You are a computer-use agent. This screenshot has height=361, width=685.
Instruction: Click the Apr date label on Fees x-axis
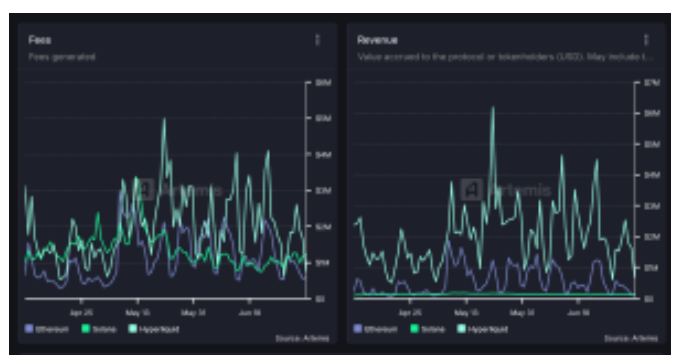pos(81,312)
